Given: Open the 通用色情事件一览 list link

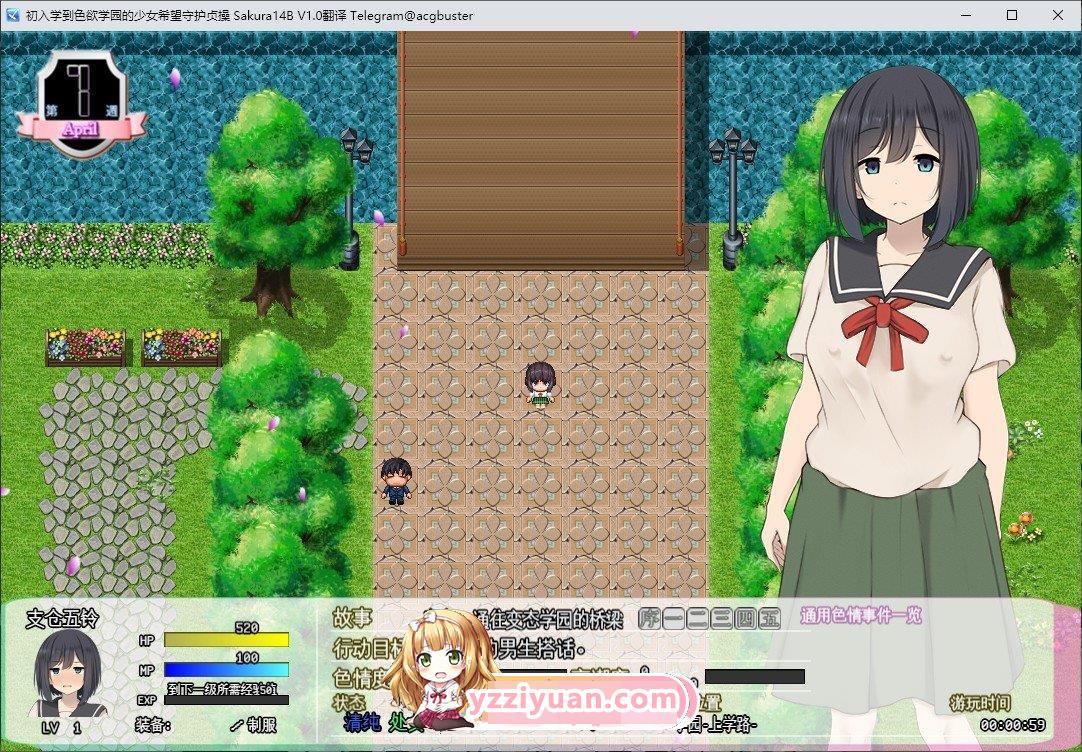Looking at the screenshot, I should 861,616.
